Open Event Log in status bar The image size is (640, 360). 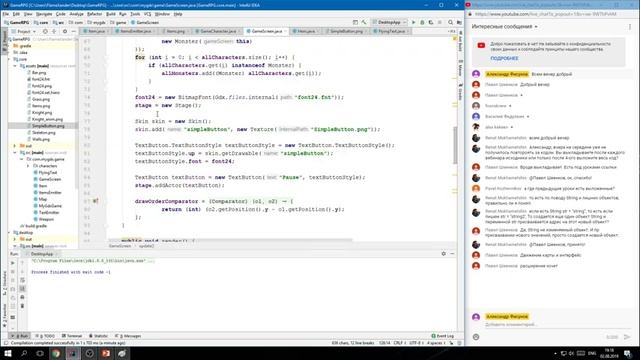(x=443, y=336)
